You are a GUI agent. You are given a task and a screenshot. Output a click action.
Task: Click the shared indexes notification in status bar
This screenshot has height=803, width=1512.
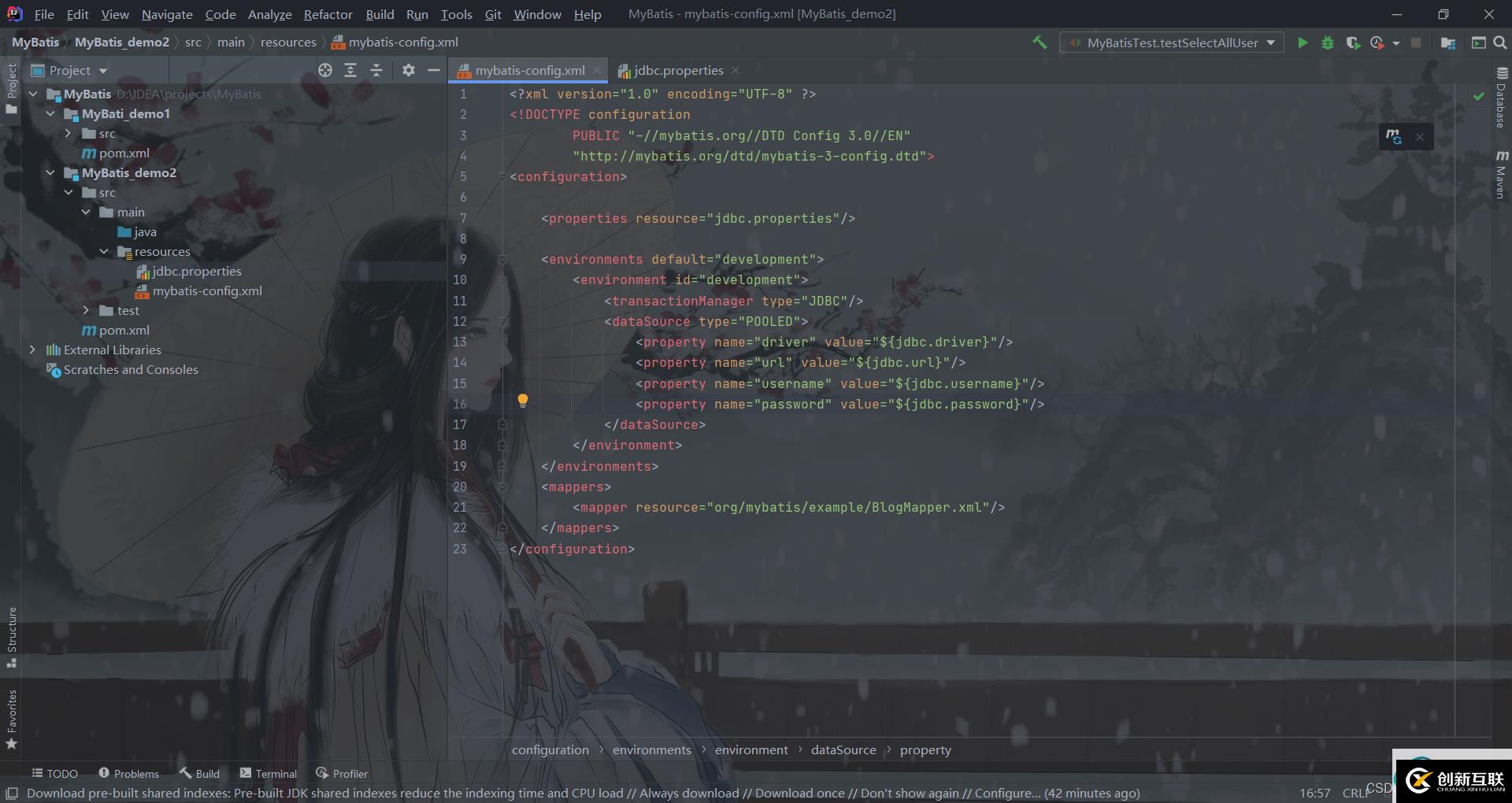[x=583, y=793]
